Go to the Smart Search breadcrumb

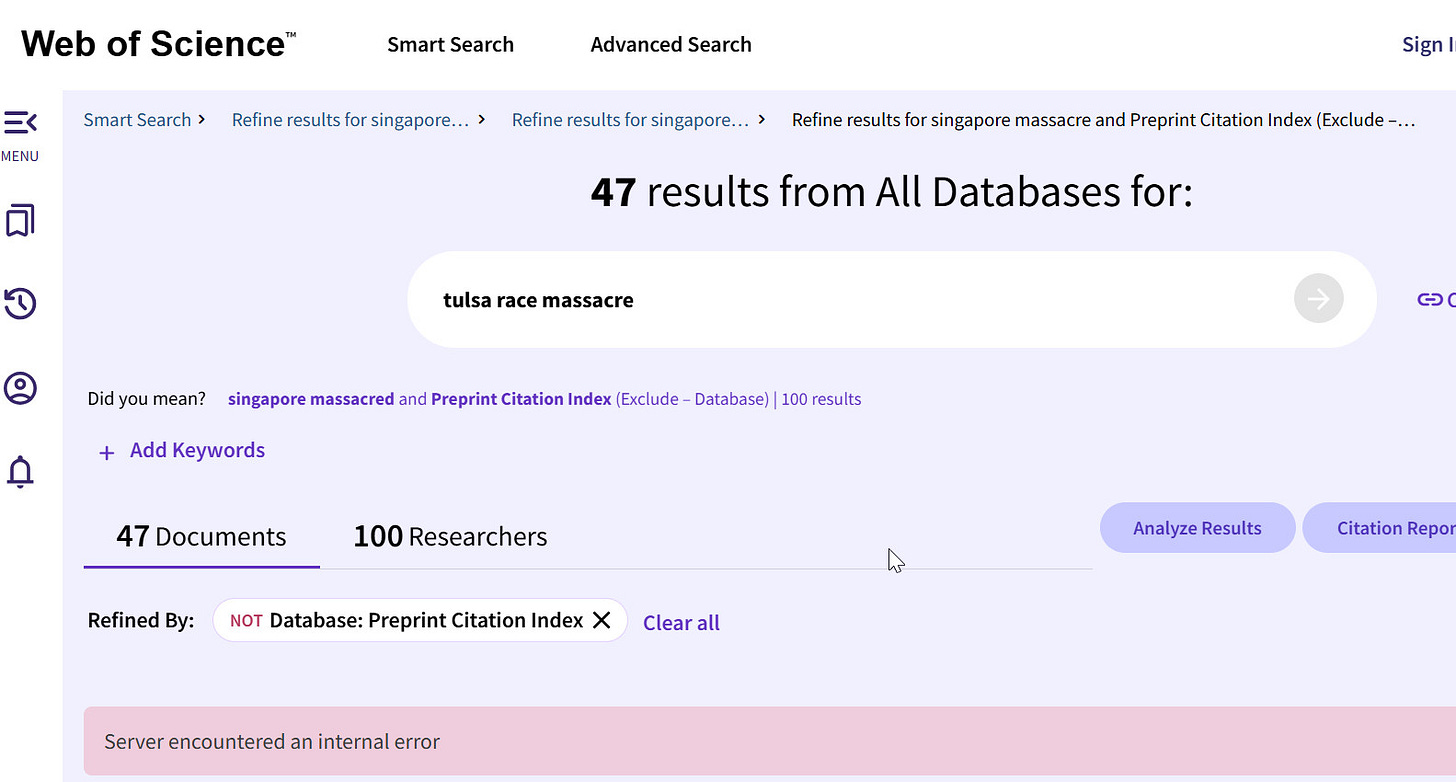click(x=137, y=119)
